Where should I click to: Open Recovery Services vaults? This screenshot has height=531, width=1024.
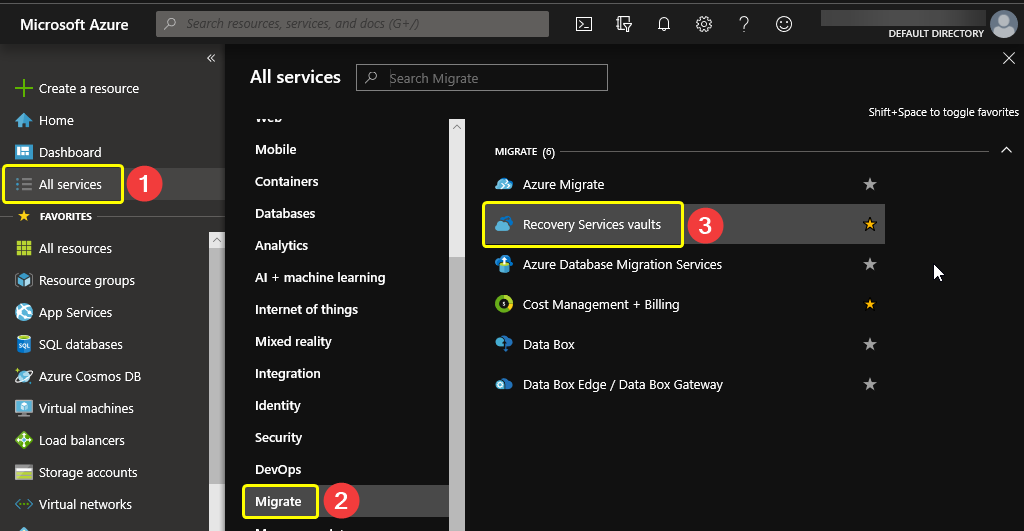click(x=592, y=224)
